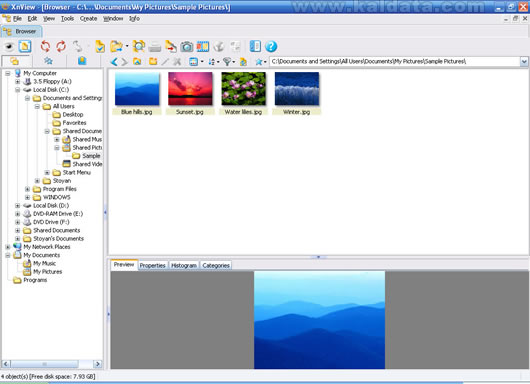
Task: Click the blue layout panel icon
Action: pos(255,46)
